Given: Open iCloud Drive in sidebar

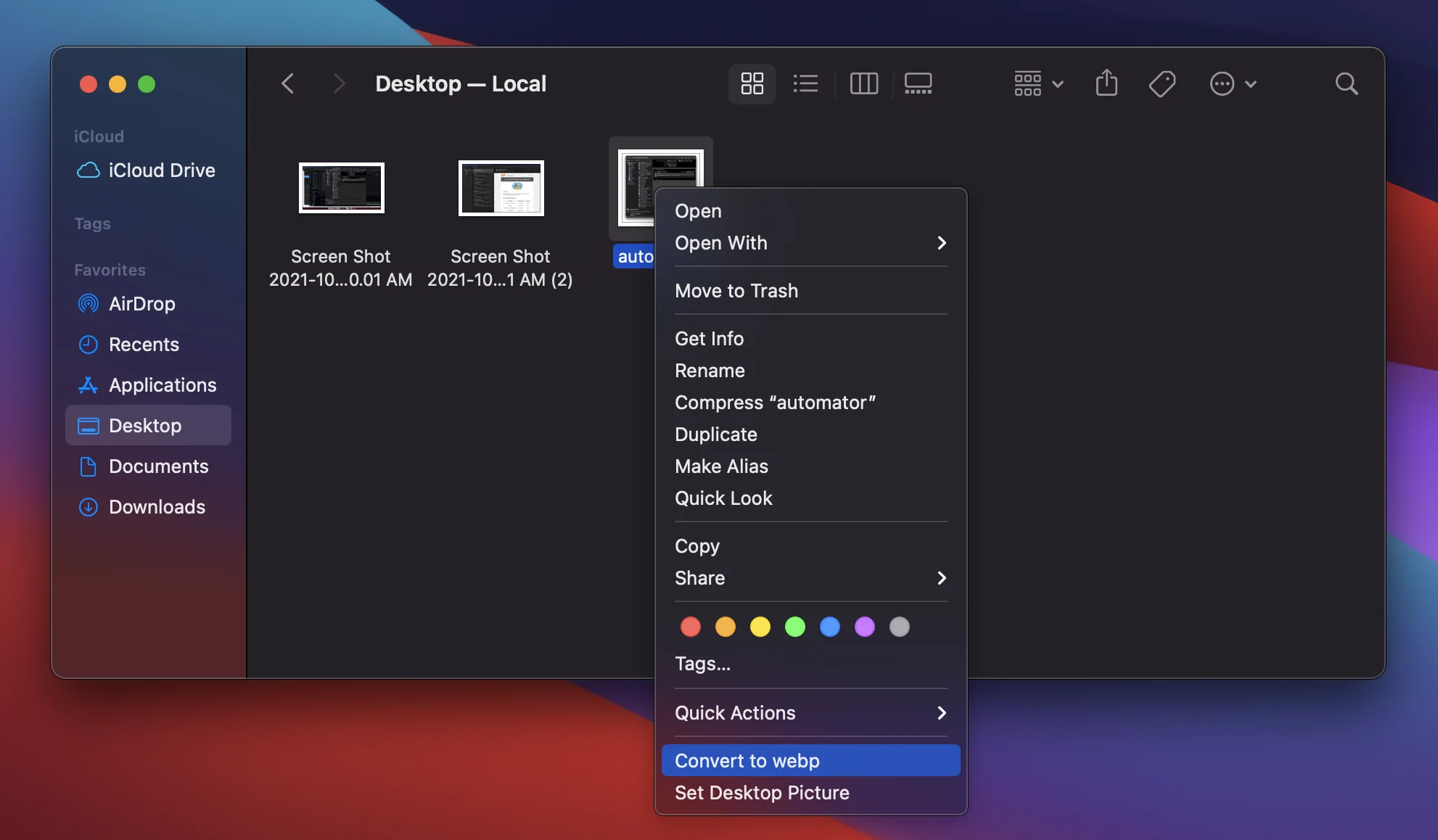Looking at the screenshot, I should (x=161, y=170).
